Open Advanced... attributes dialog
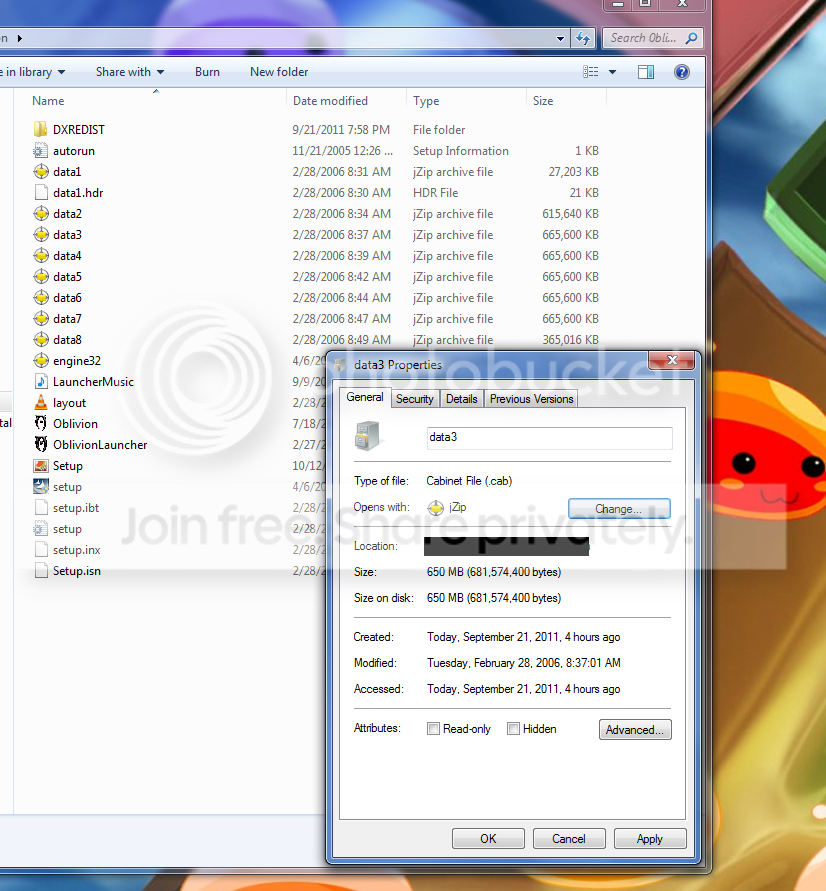The height and width of the screenshot is (891, 826). click(x=635, y=730)
